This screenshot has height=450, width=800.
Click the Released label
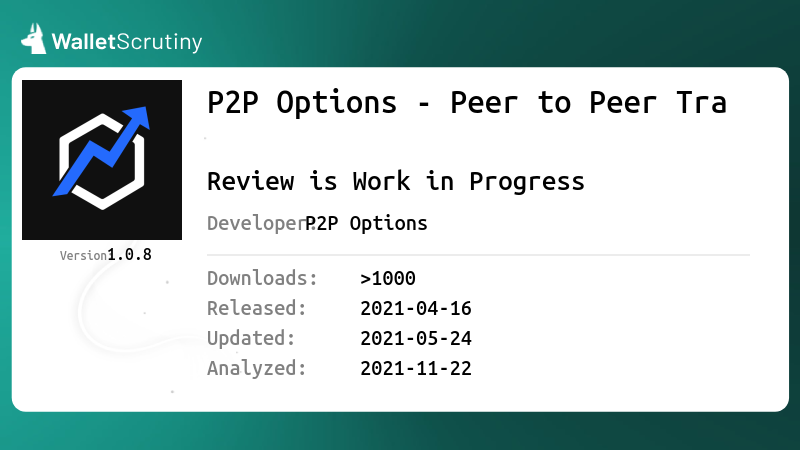pyautogui.click(x=257, y=309)
